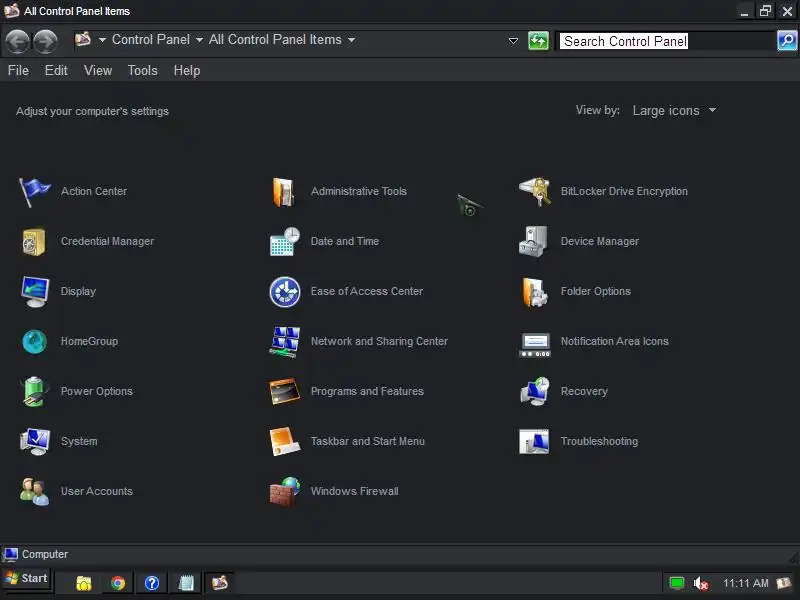Click the Control Panel breadcrumb
The width and height of the screenshot is (800, 600).
click(x=151, y=40)
